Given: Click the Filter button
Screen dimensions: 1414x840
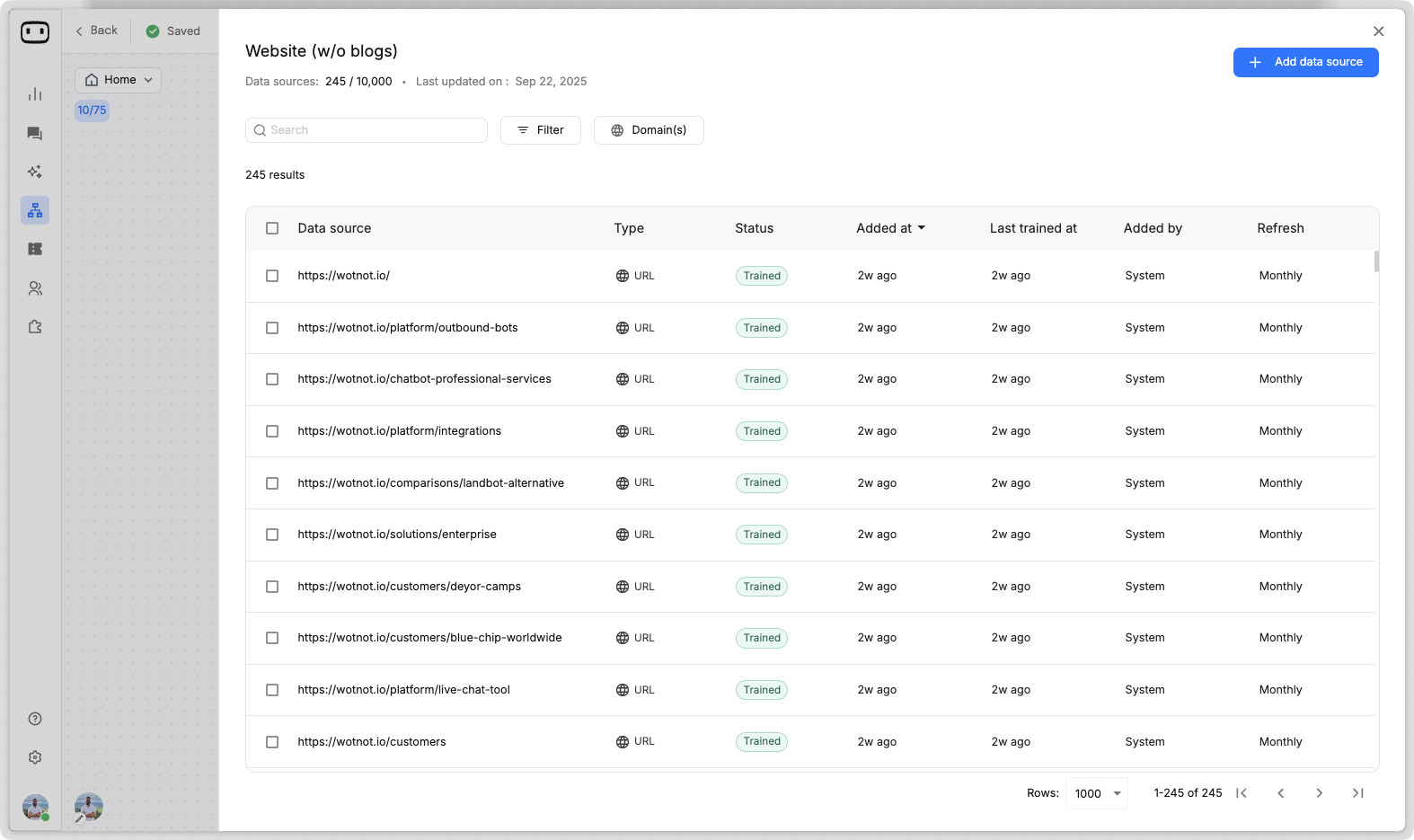Looking at the screenshot, I should [541, 130].
